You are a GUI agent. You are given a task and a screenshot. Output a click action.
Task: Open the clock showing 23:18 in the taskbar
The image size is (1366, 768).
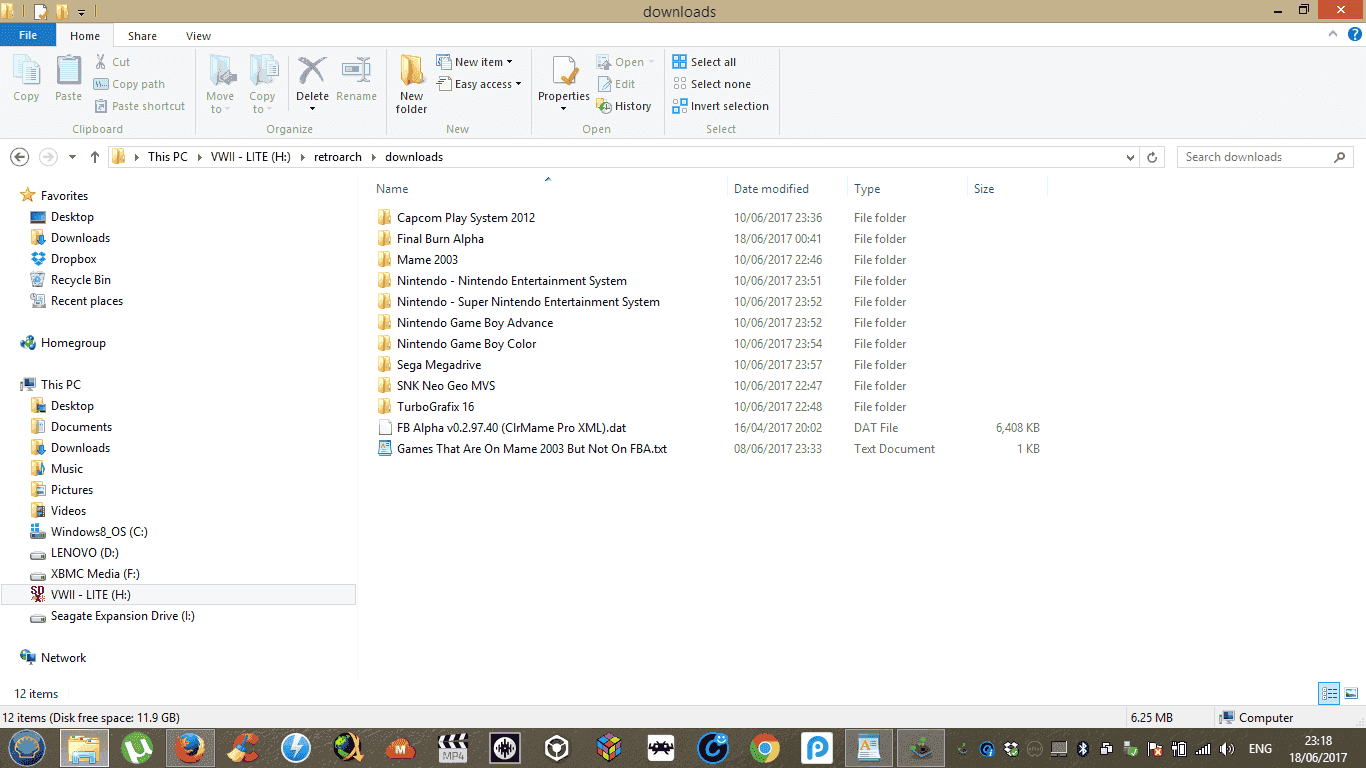(x=1319, y=748)
